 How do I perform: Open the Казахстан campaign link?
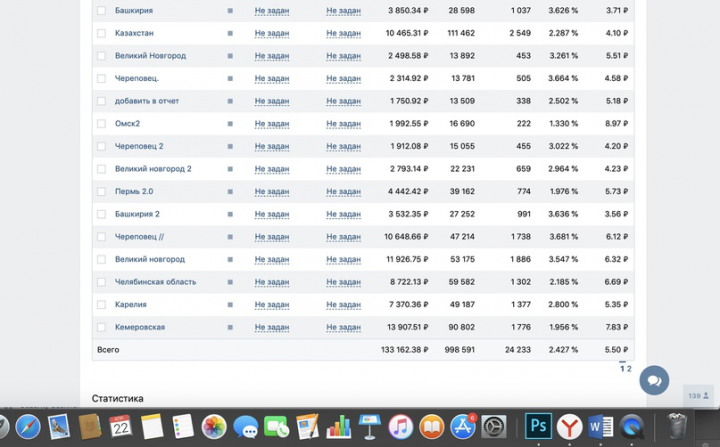[134, 33]
